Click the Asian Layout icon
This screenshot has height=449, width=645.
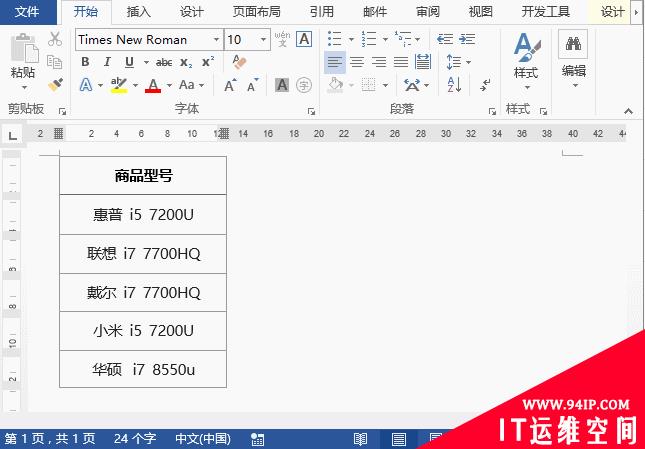[x=412, y=85]
